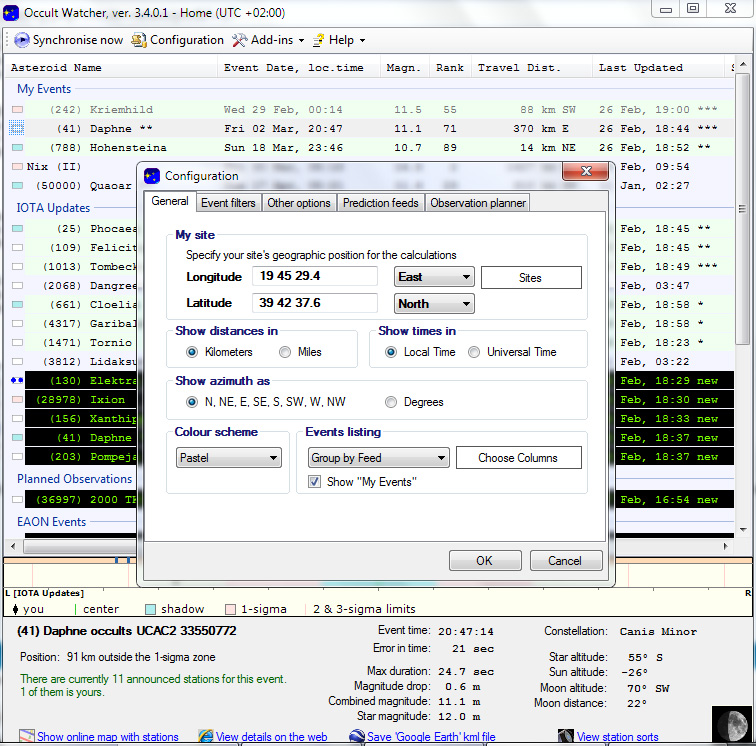Open the Add-ins dropdown menu

(x=268, y=40)
